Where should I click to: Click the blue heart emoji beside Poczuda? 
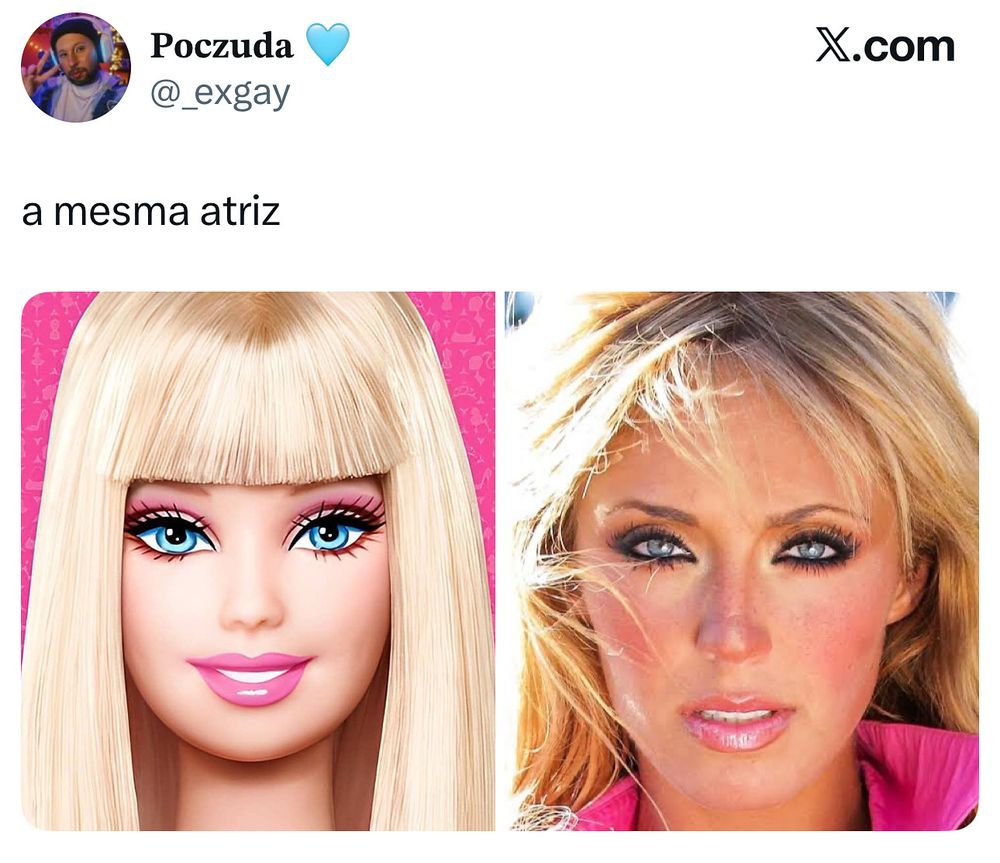[328, 45]
